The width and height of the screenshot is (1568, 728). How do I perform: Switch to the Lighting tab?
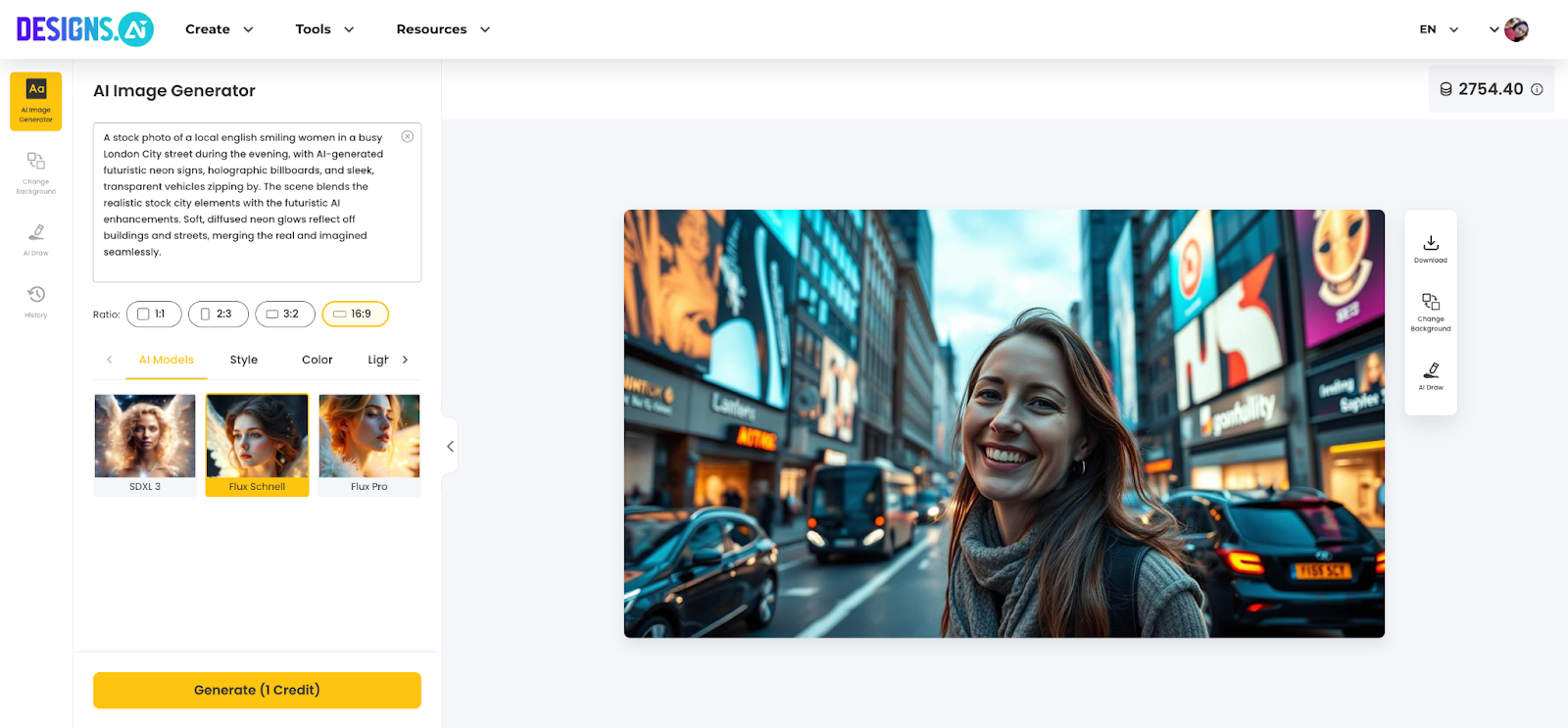tap(378, 360)
